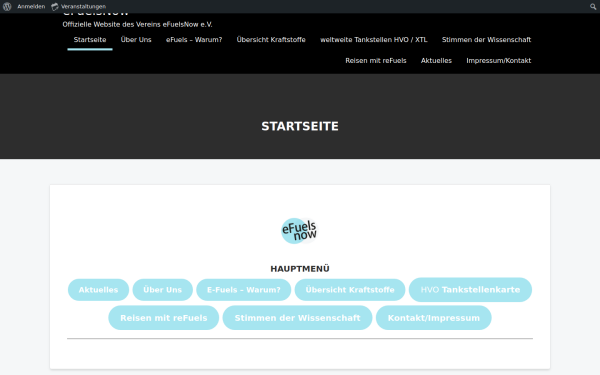Open the HVO Tankstellenkarte button
The height and width of the screenshot is (375, 600).
[470, 290]
